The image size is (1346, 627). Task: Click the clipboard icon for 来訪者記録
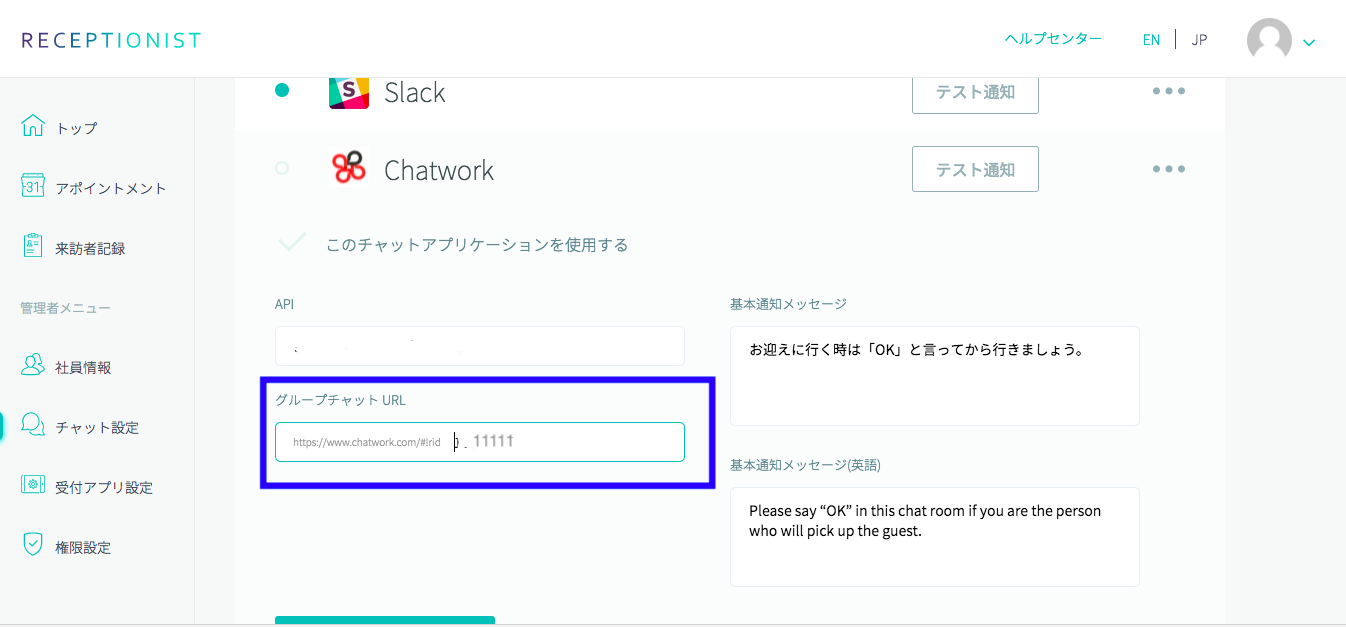pos(33,247)
